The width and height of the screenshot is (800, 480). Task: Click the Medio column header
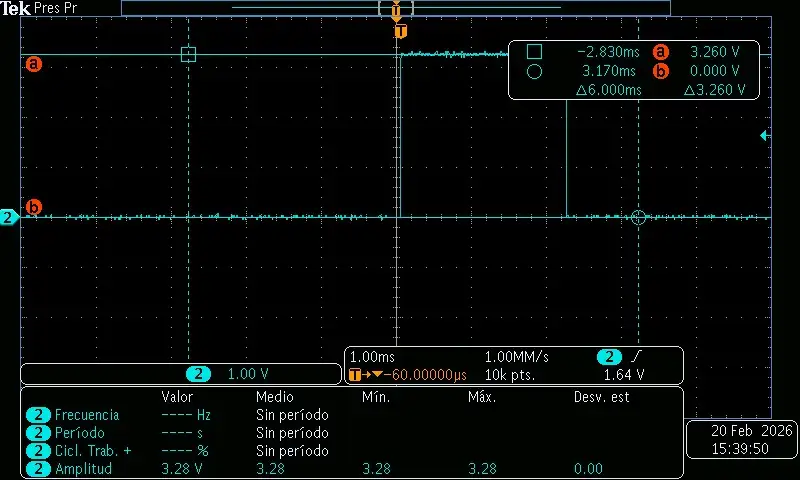click(274, 397)
